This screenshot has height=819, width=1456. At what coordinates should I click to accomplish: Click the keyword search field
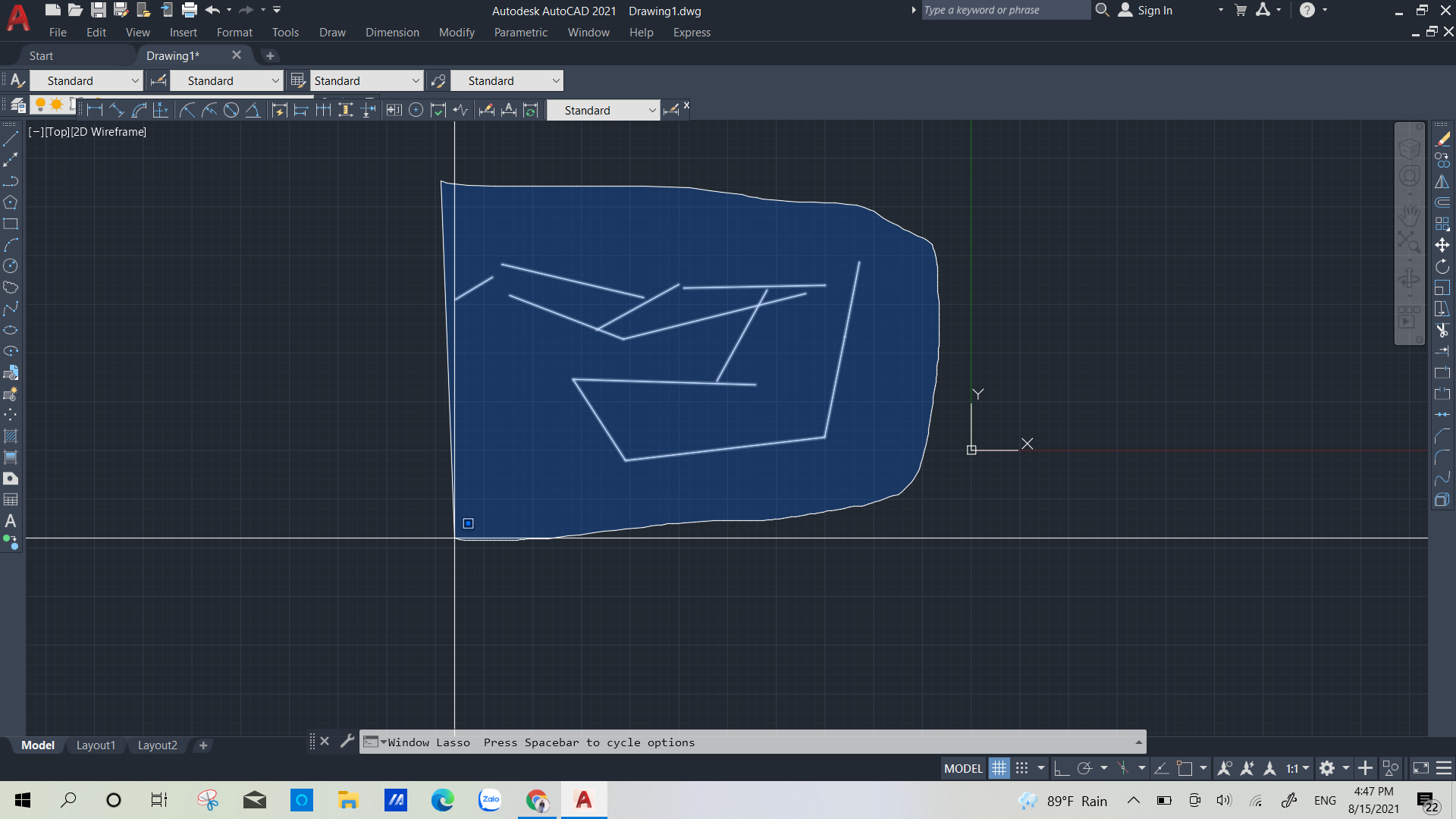coord(1005,10)
